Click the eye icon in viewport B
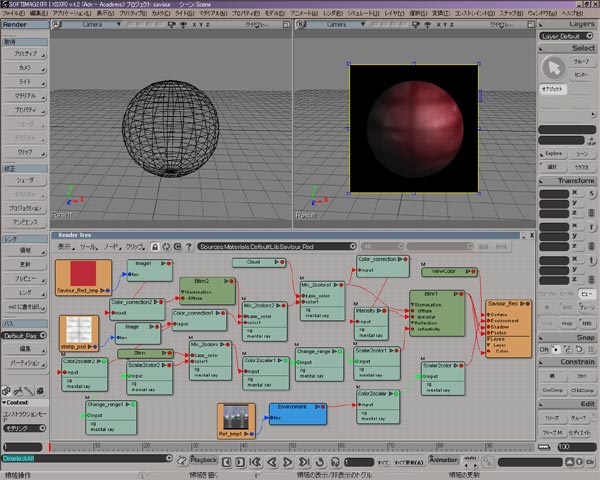The width and height of the screenshot is (600, 480). pyautogui.click(x=428, y=24)
